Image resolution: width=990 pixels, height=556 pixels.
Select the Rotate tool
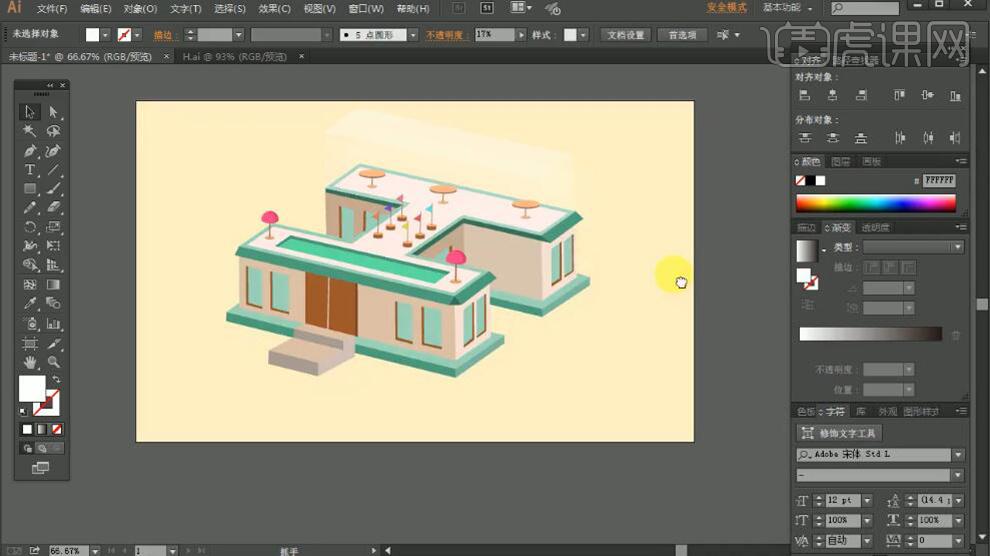coord(30,227)
